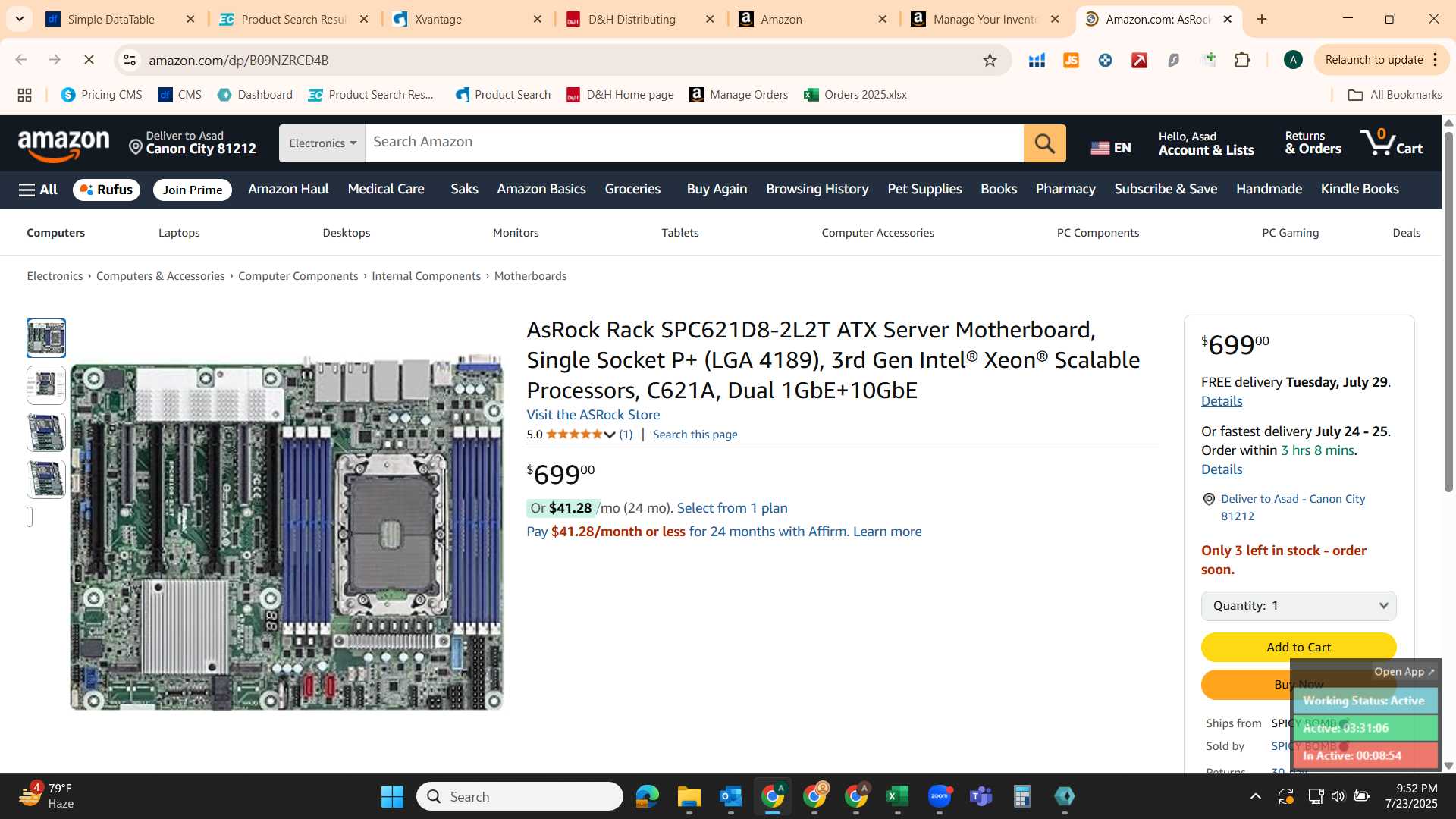The height and width of the screenshot is (819, 1456).
Task: Open the red arrow extension icon
Action: point(1139,60)
